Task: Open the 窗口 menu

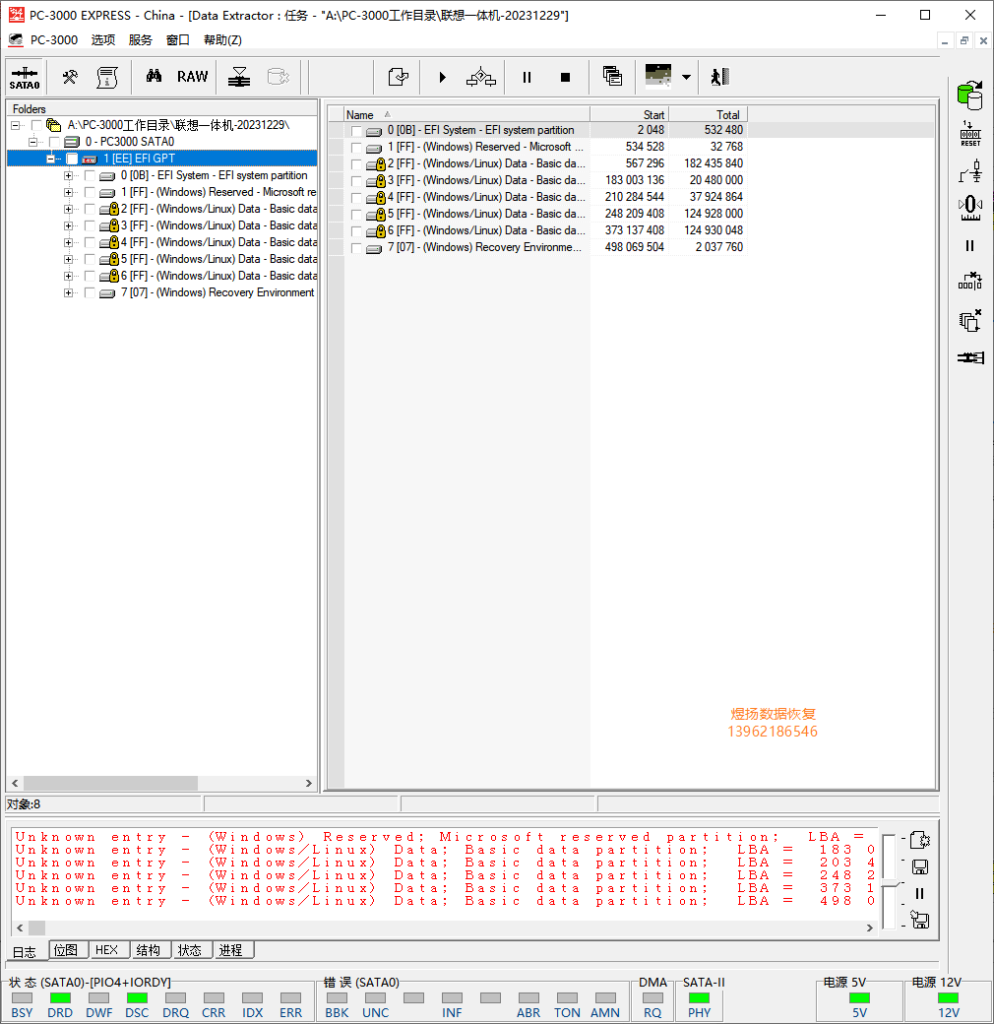Action: pyautogui.click(x=178, y=40)
